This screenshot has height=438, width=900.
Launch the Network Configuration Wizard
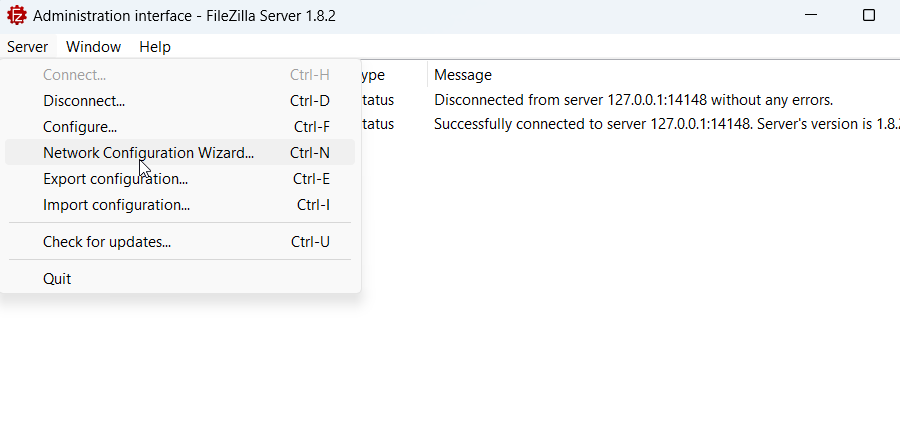[180, 153]
